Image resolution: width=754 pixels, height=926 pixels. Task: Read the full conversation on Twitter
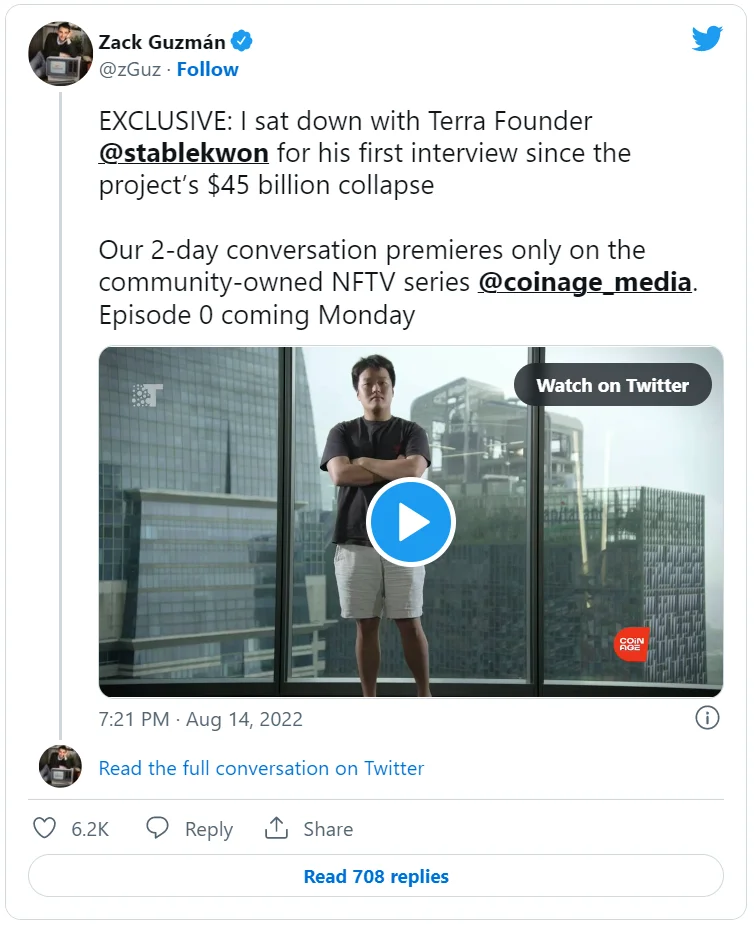pos(261,768)
